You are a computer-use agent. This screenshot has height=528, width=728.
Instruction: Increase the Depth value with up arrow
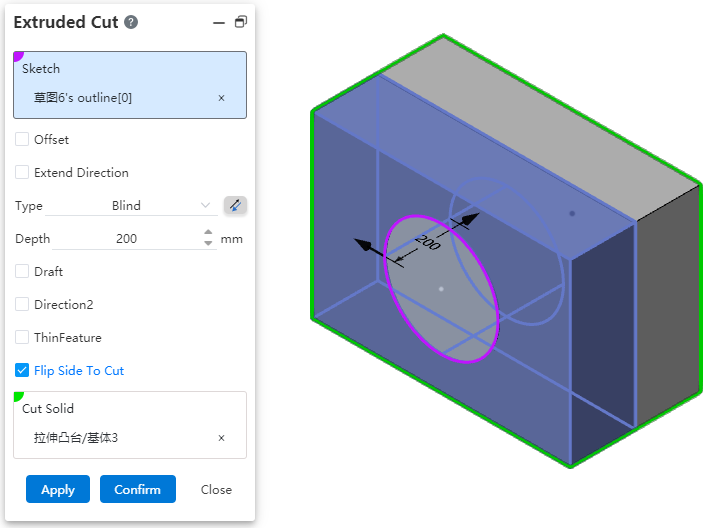(208, 233)
